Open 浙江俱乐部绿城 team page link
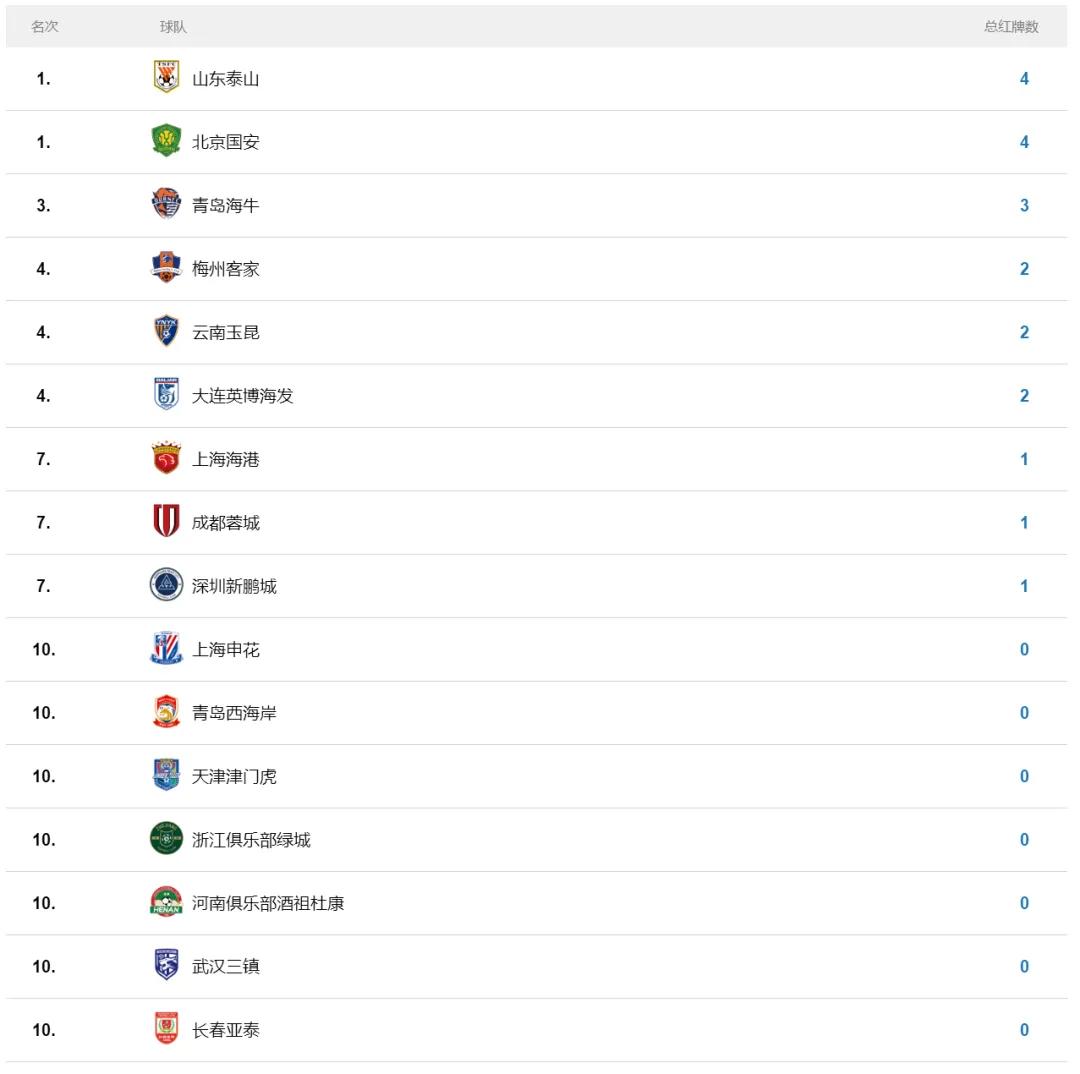The width and height of the screenshot is (1080, 1074). [251, 840]
